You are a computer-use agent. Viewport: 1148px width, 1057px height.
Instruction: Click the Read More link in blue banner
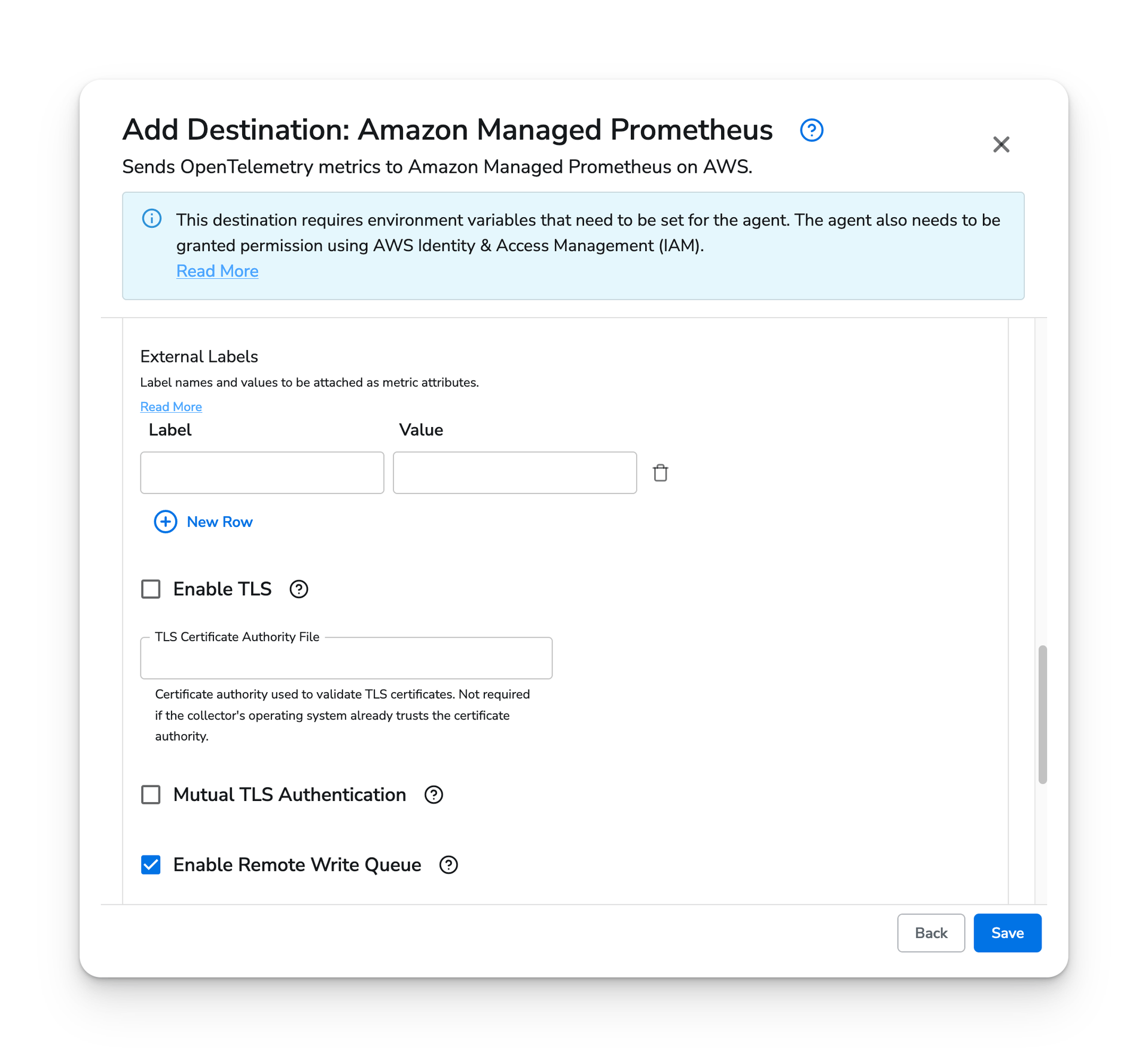tap(217, 271)
